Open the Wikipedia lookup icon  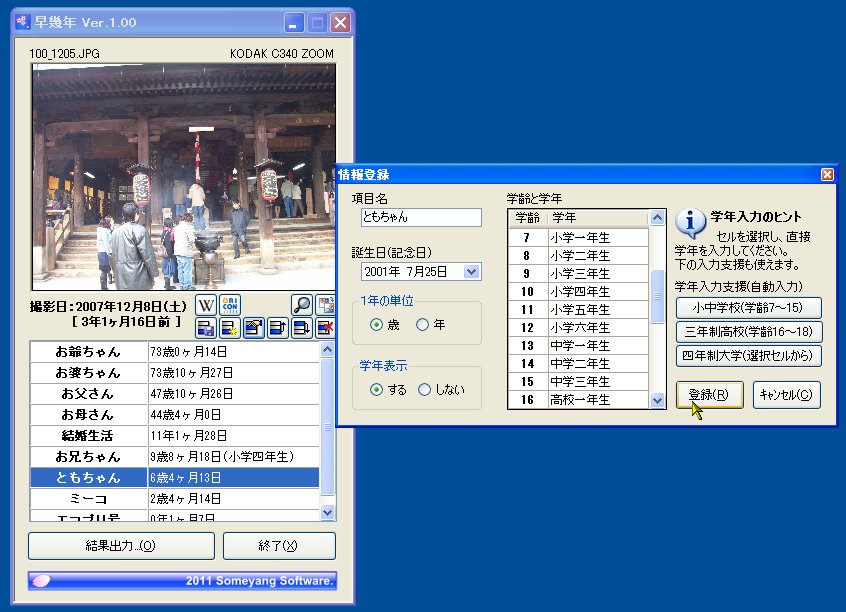(x=206, y=304)
